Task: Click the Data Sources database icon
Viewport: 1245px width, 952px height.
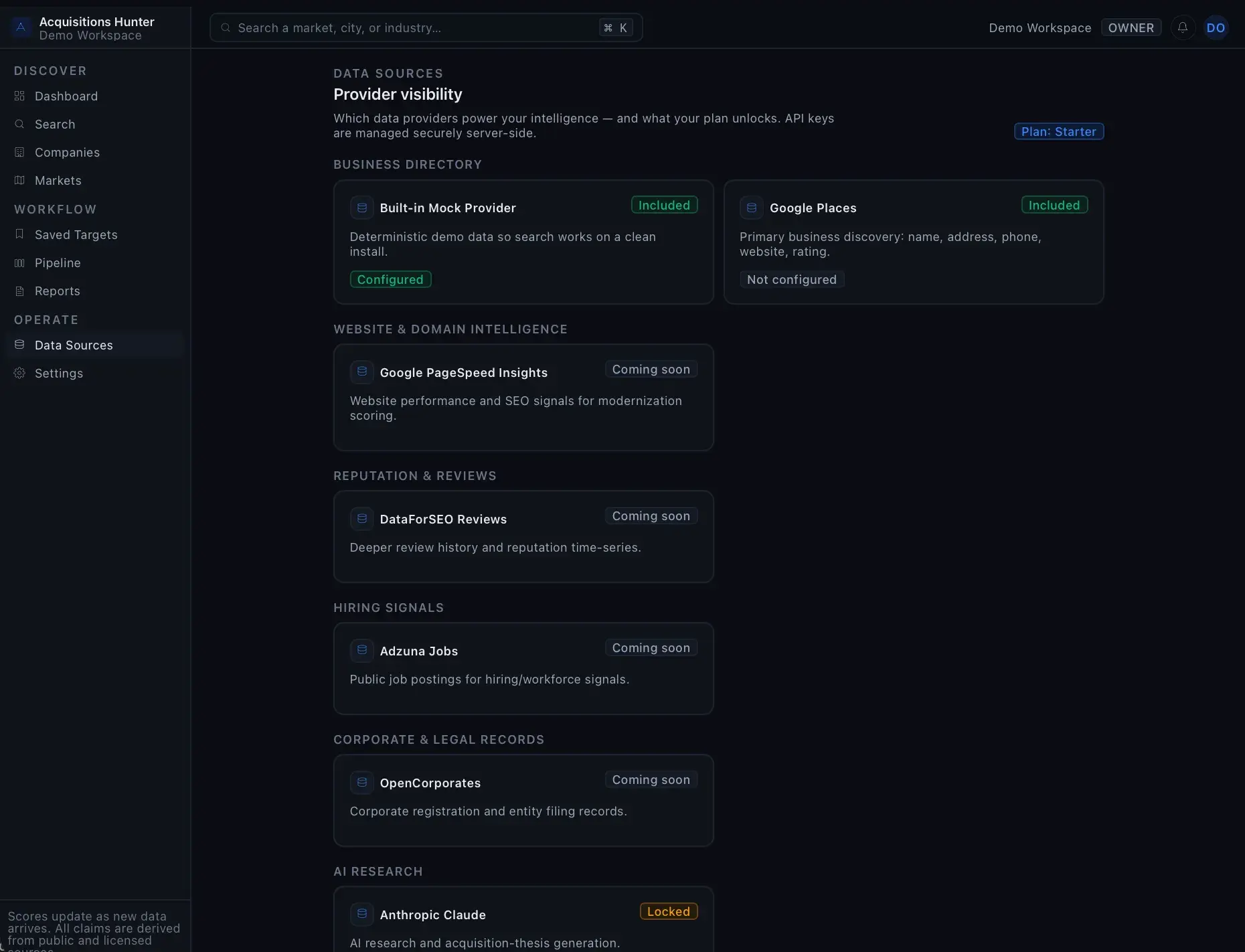Action: click(x=19, y=345)
